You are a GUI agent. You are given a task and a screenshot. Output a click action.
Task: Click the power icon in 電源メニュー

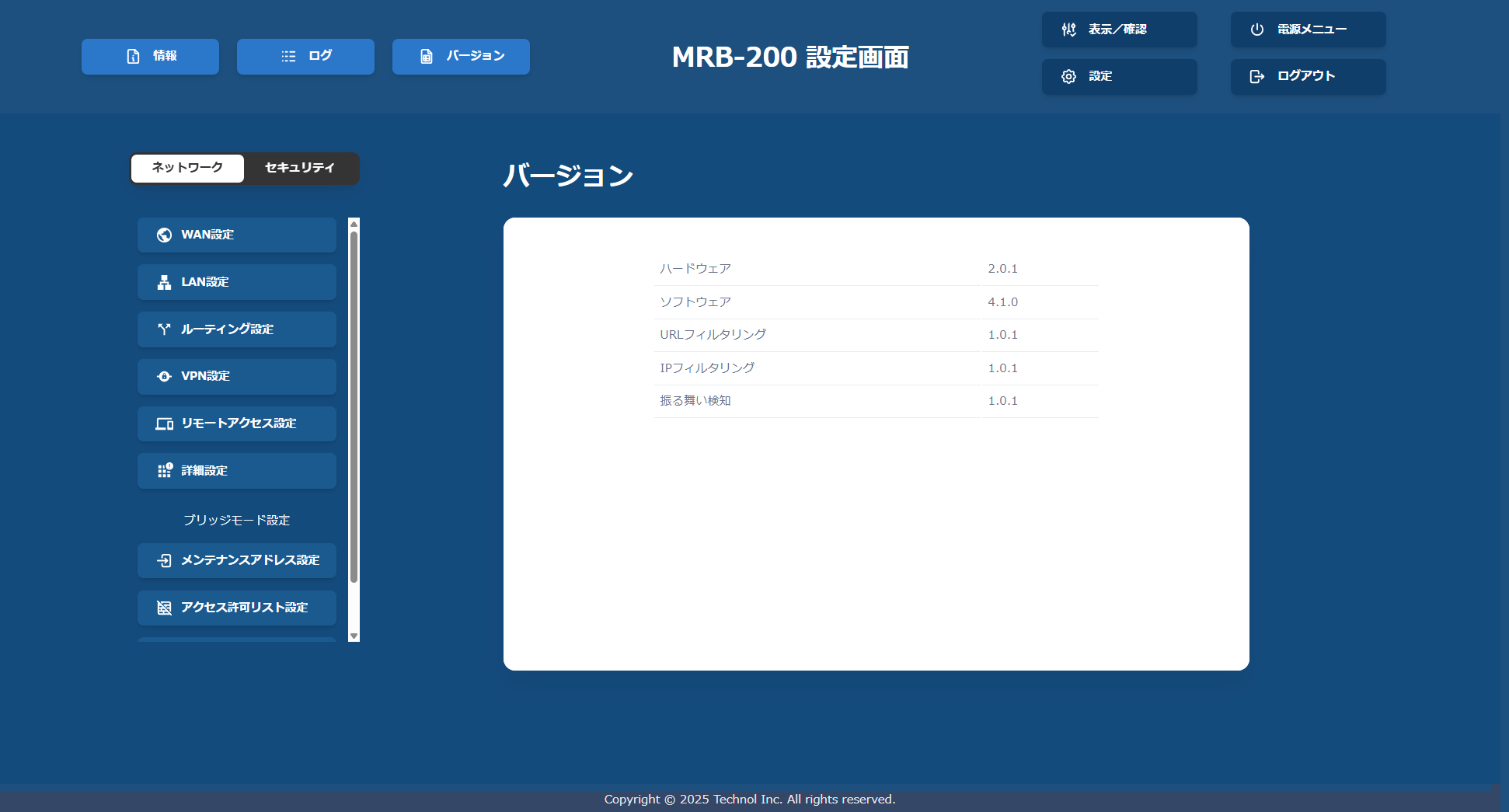pyautogui.click(x=1256, y=30)
